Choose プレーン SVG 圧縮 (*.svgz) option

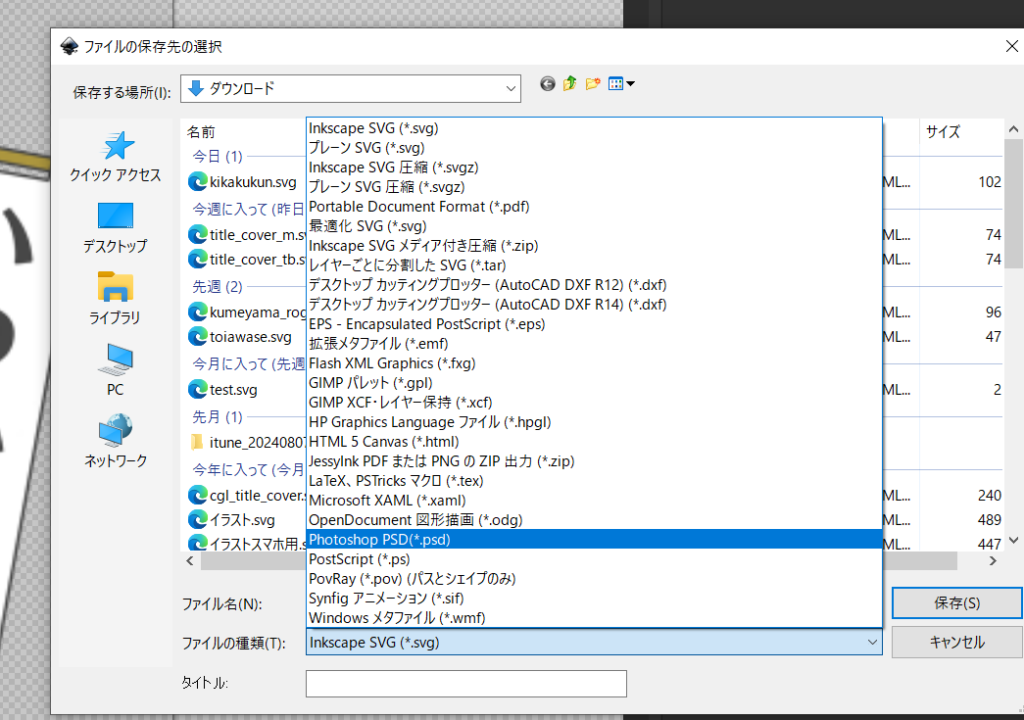click(x=594, y=187)
